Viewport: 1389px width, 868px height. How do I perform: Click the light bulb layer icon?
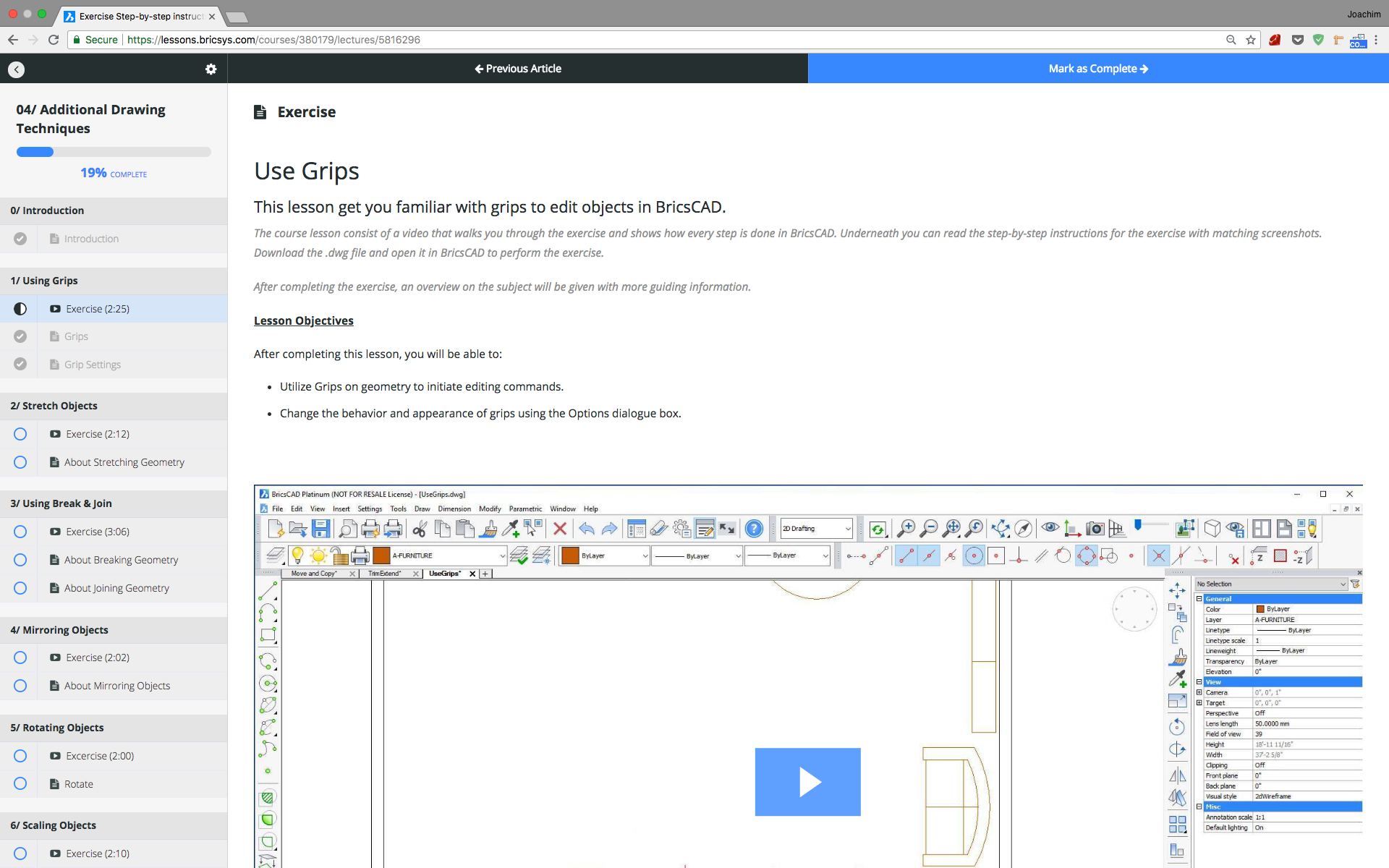(297, 556)
